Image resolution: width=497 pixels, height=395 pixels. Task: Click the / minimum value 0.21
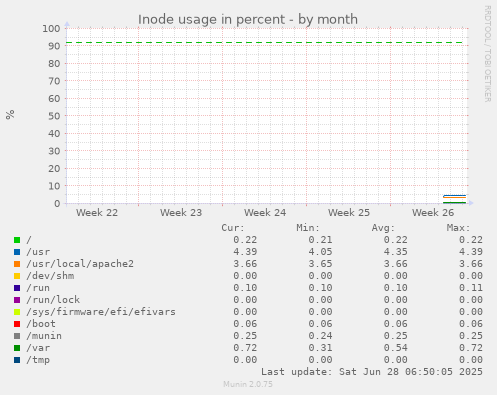[x=320, y=240]
